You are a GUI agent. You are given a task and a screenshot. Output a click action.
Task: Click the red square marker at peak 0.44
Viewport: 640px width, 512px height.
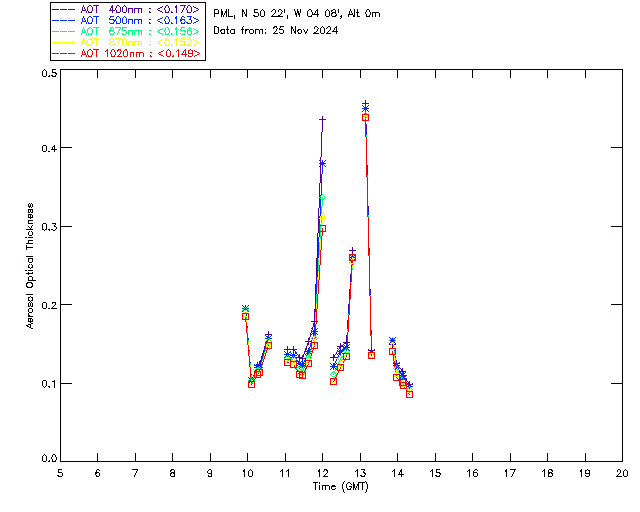pos(366,118)
